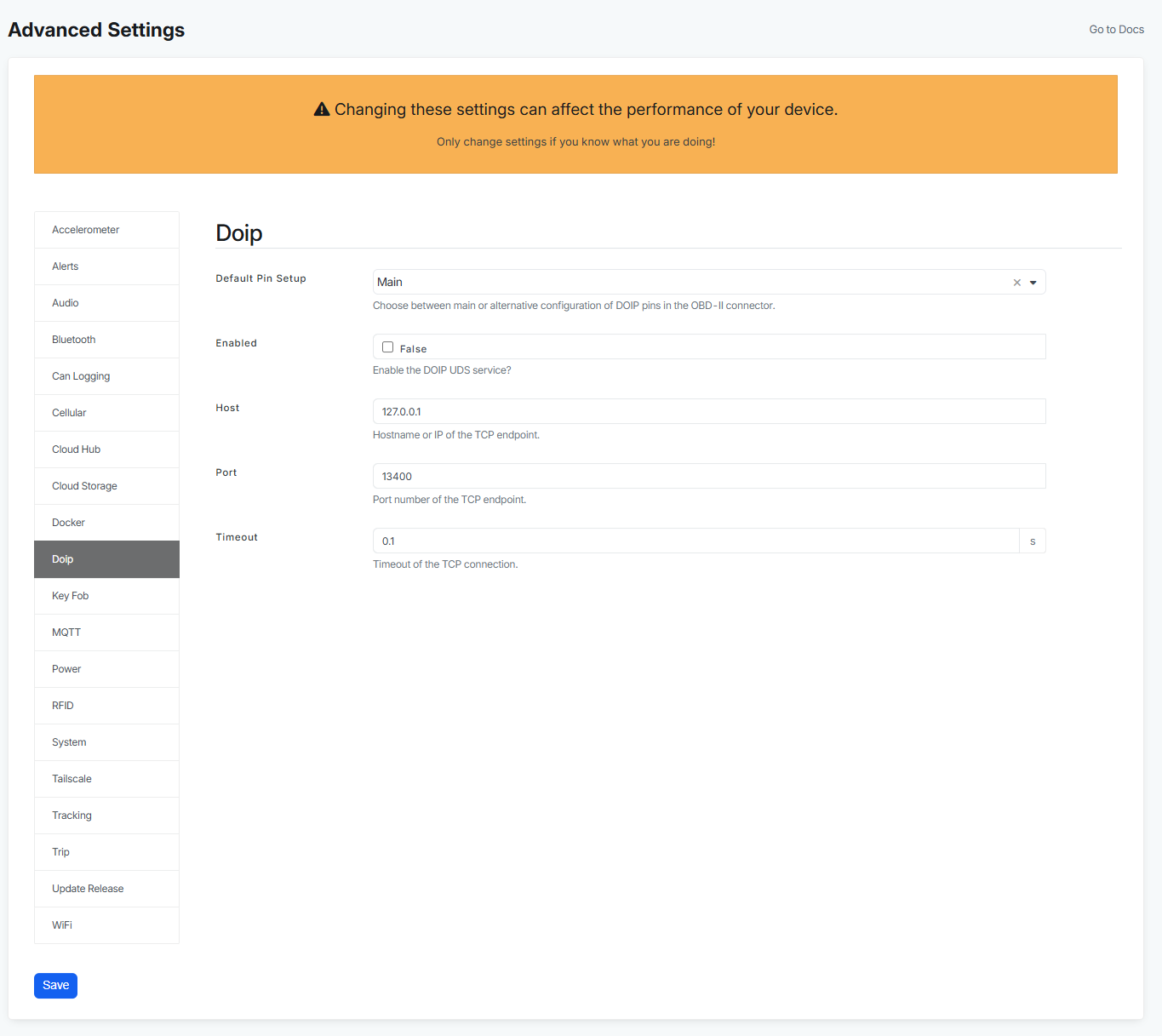Show the Trip settings section
Image resolution: width=1162 pixels, height=1036 pixels.
106,852
